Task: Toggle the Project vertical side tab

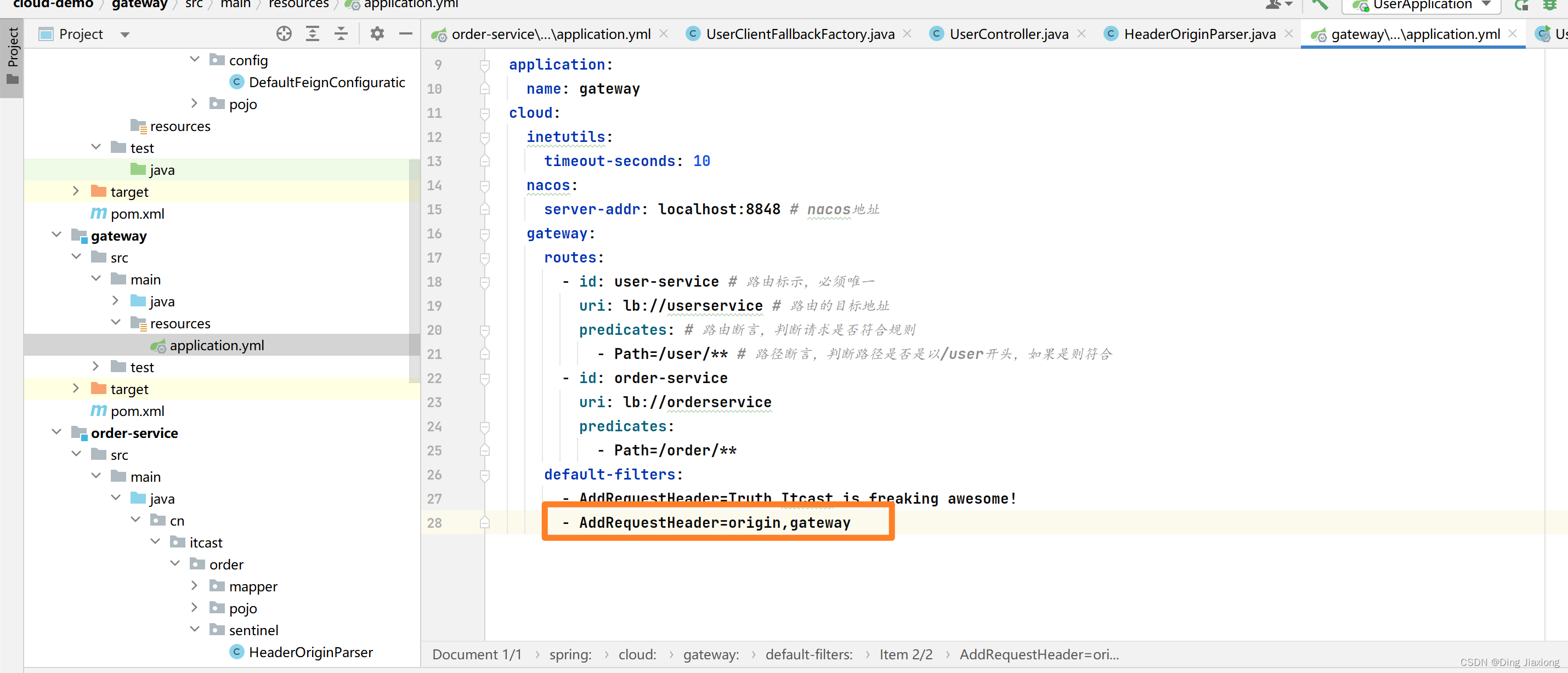Action: [12, 58]
